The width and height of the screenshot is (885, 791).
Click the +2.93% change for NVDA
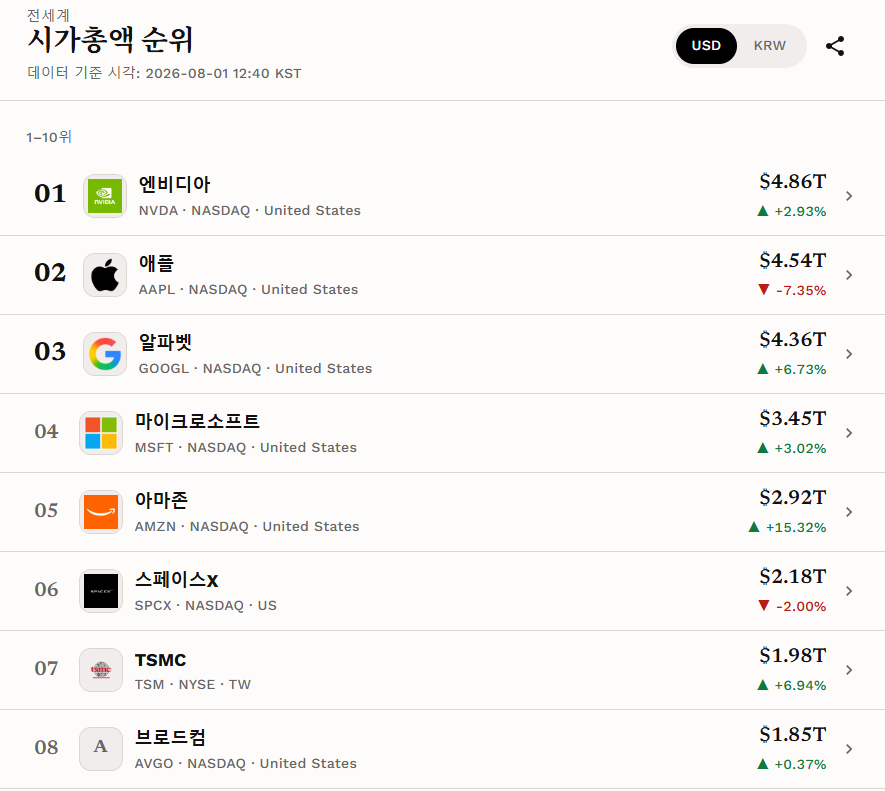pos(792,212)
